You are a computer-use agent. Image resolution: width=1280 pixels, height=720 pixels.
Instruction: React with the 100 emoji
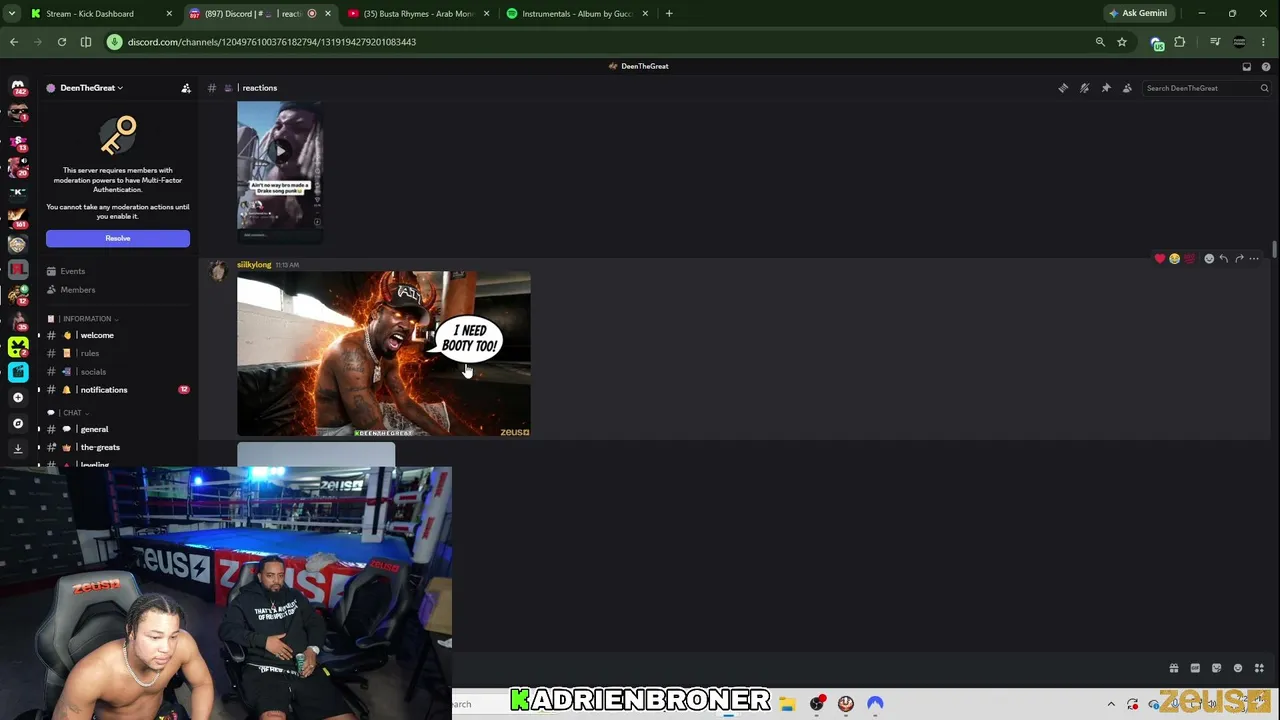tap(1190, 259)
